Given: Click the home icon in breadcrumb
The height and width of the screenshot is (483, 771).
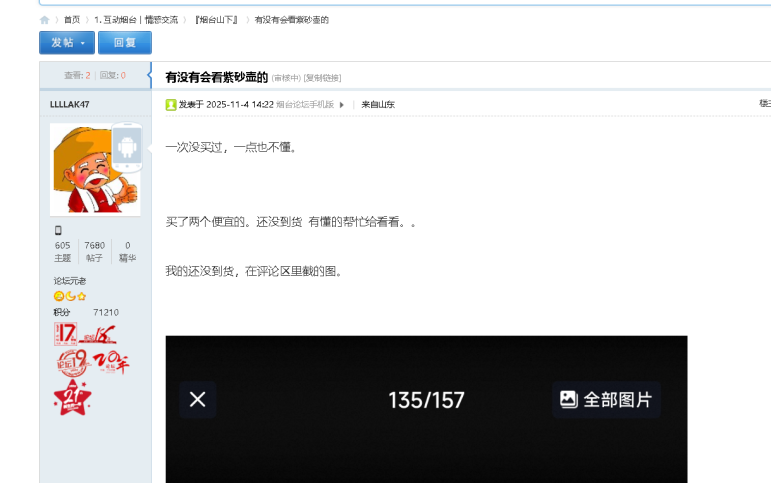Looking at the screenshot, I should coord(45,20).
